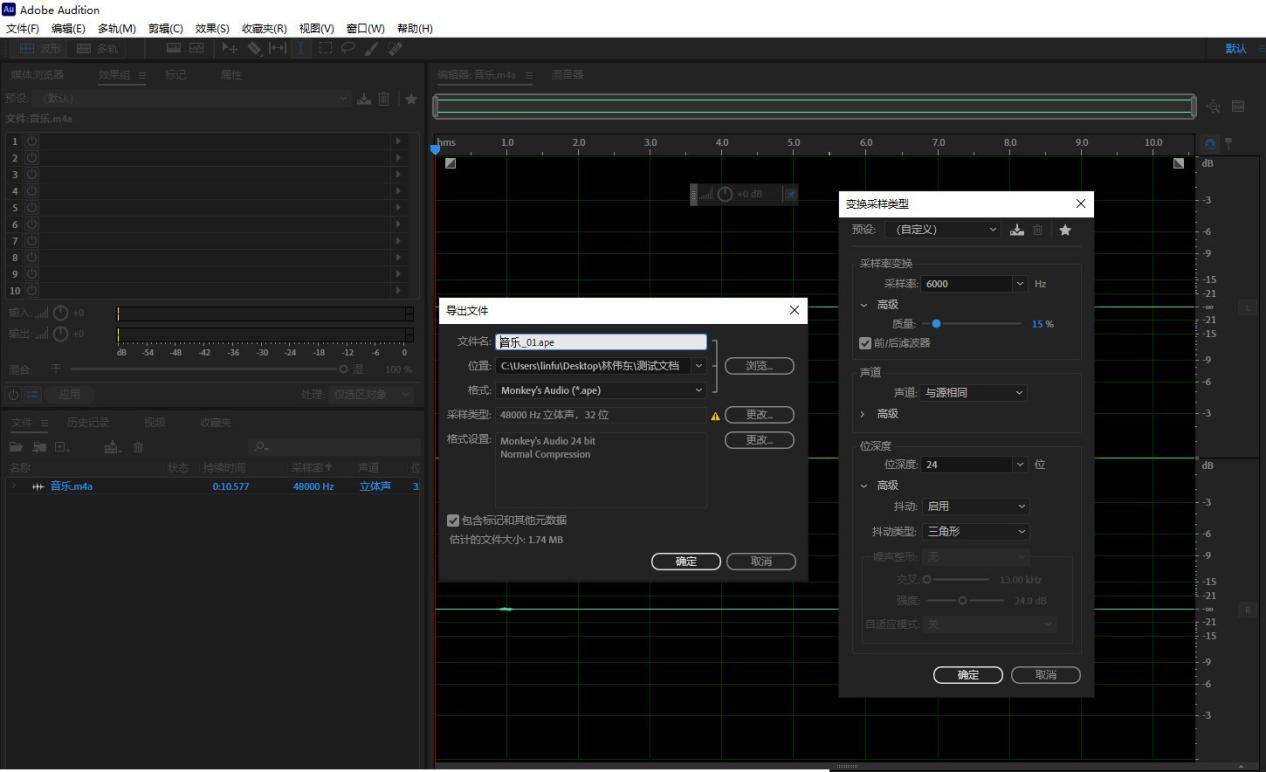Image resolution: width=1266 pixels, height=772 pixels.
Task: Open file folder icon in Files panel
Action: coord(16,449)
